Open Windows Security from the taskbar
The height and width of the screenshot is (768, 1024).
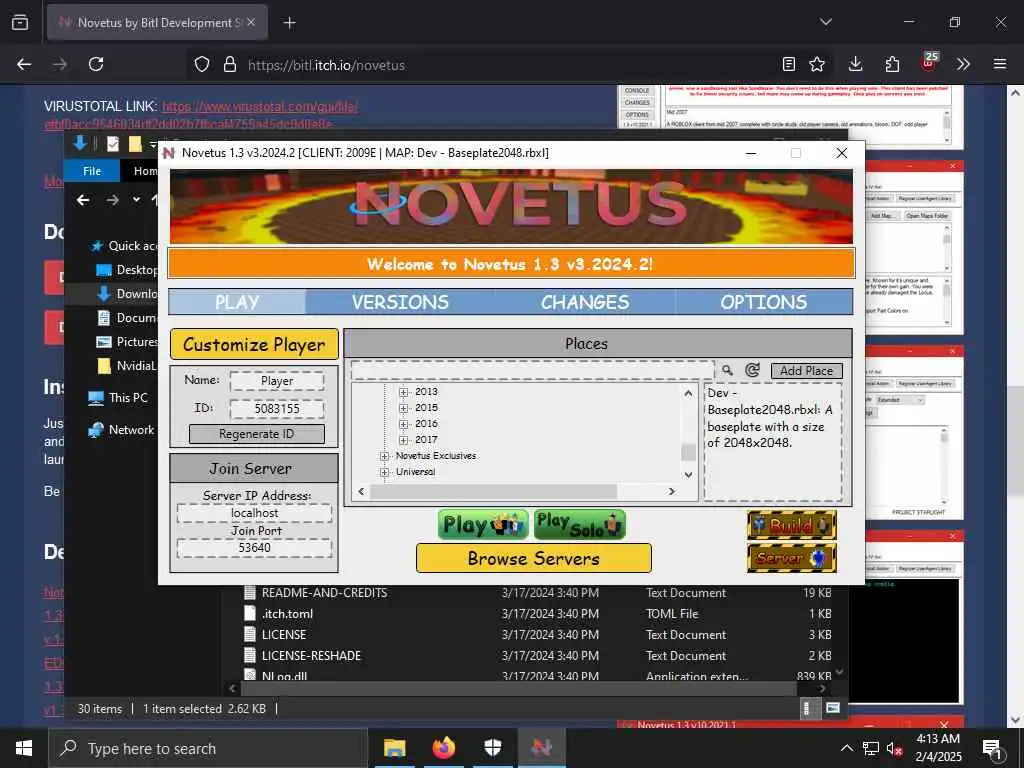click(x=493, y=748)
